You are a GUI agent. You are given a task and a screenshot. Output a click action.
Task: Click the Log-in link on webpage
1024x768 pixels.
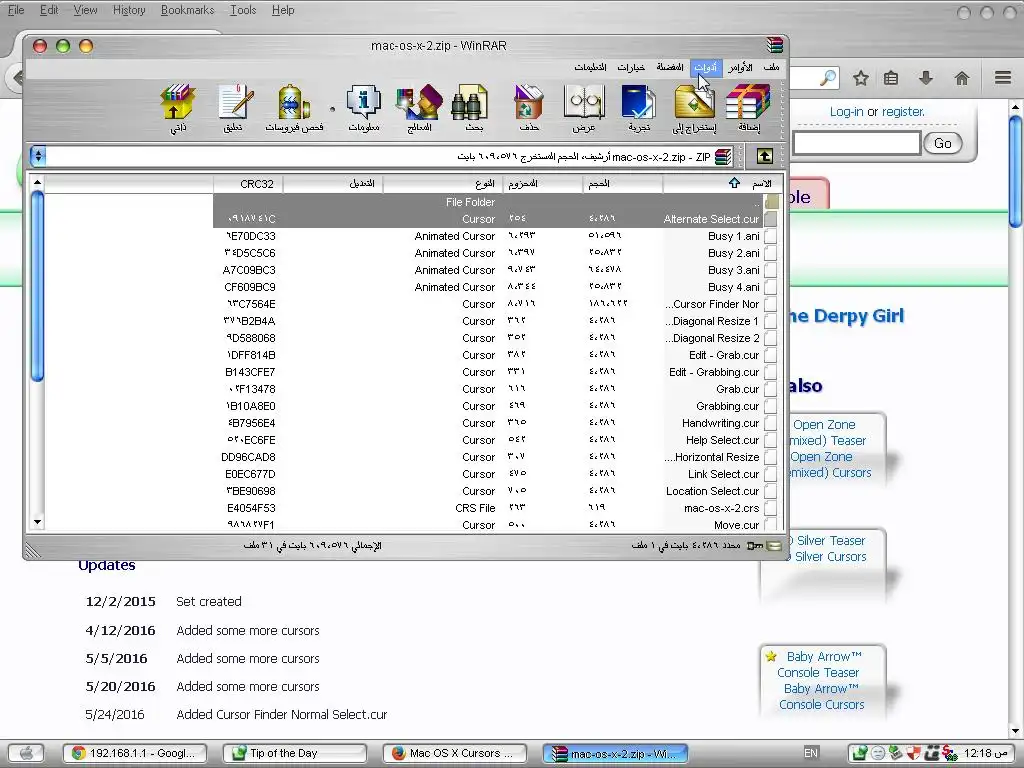point(846,112)
